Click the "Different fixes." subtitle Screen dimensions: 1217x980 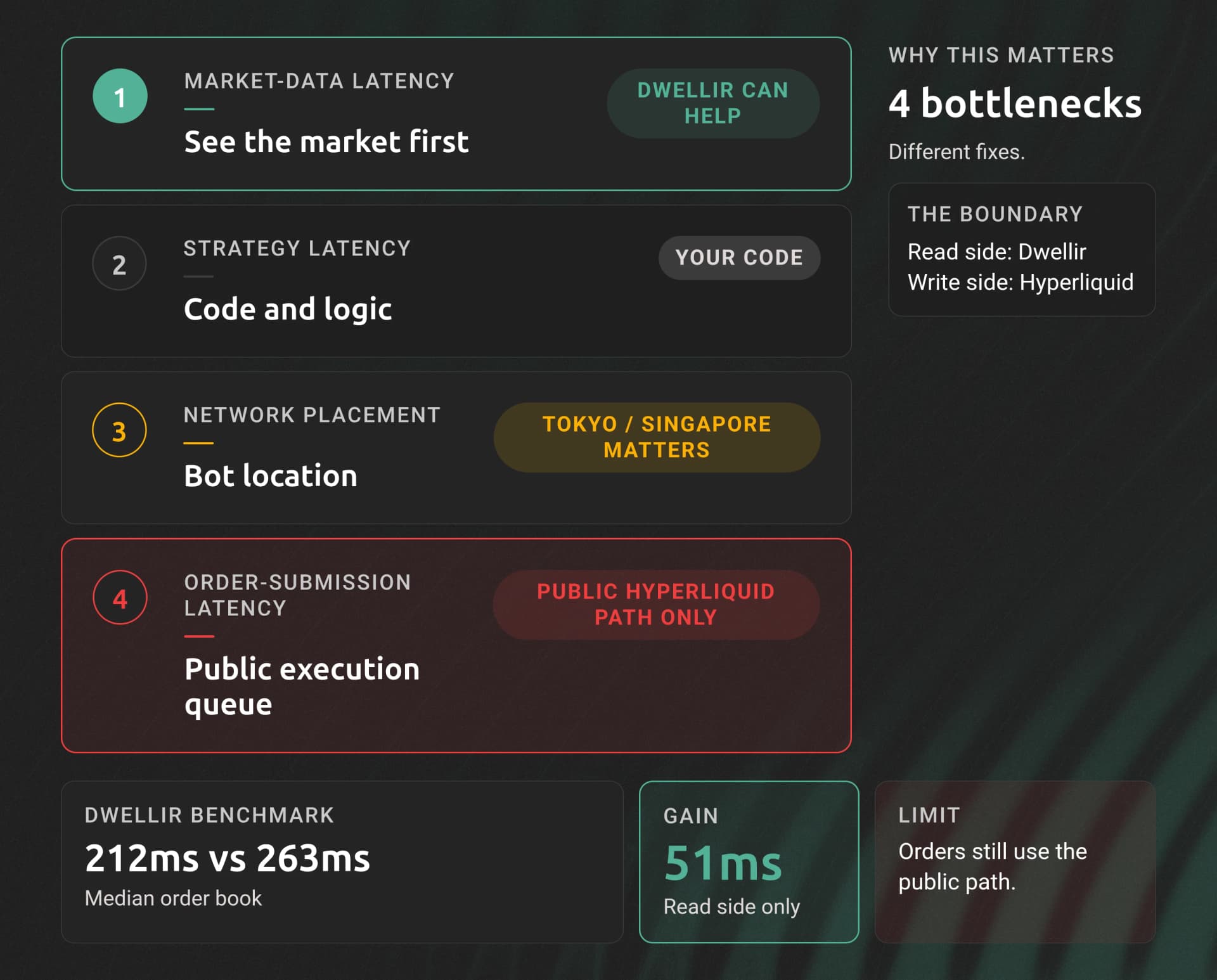(956, 152)
